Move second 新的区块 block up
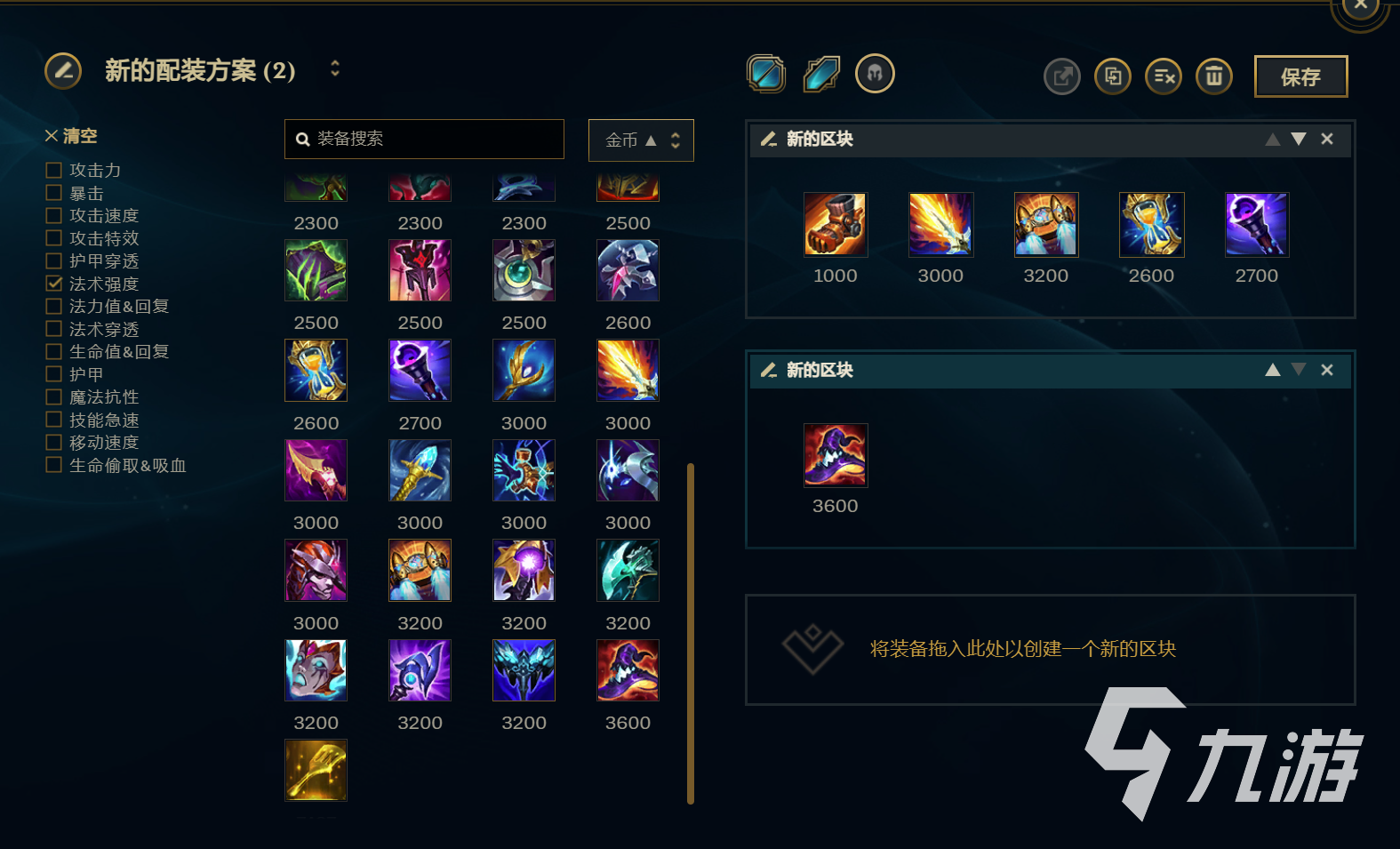Screen dimensions: 1400x849 point(1273,370)
